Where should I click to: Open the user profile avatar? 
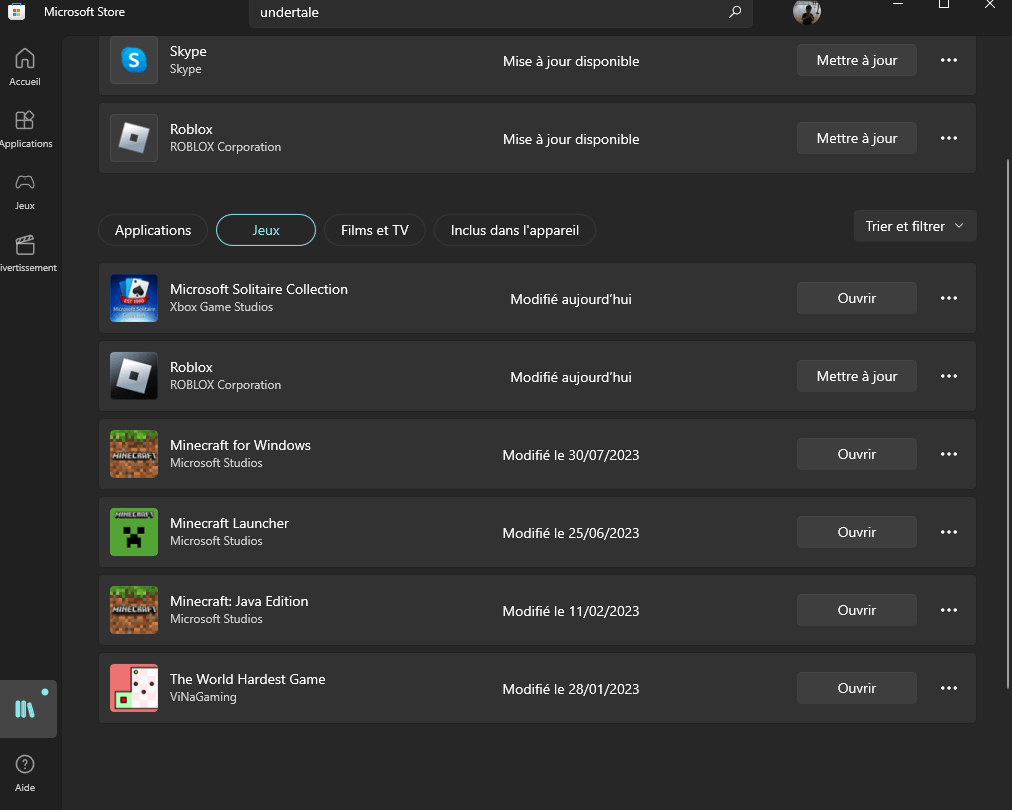click(x=806, y=12)
